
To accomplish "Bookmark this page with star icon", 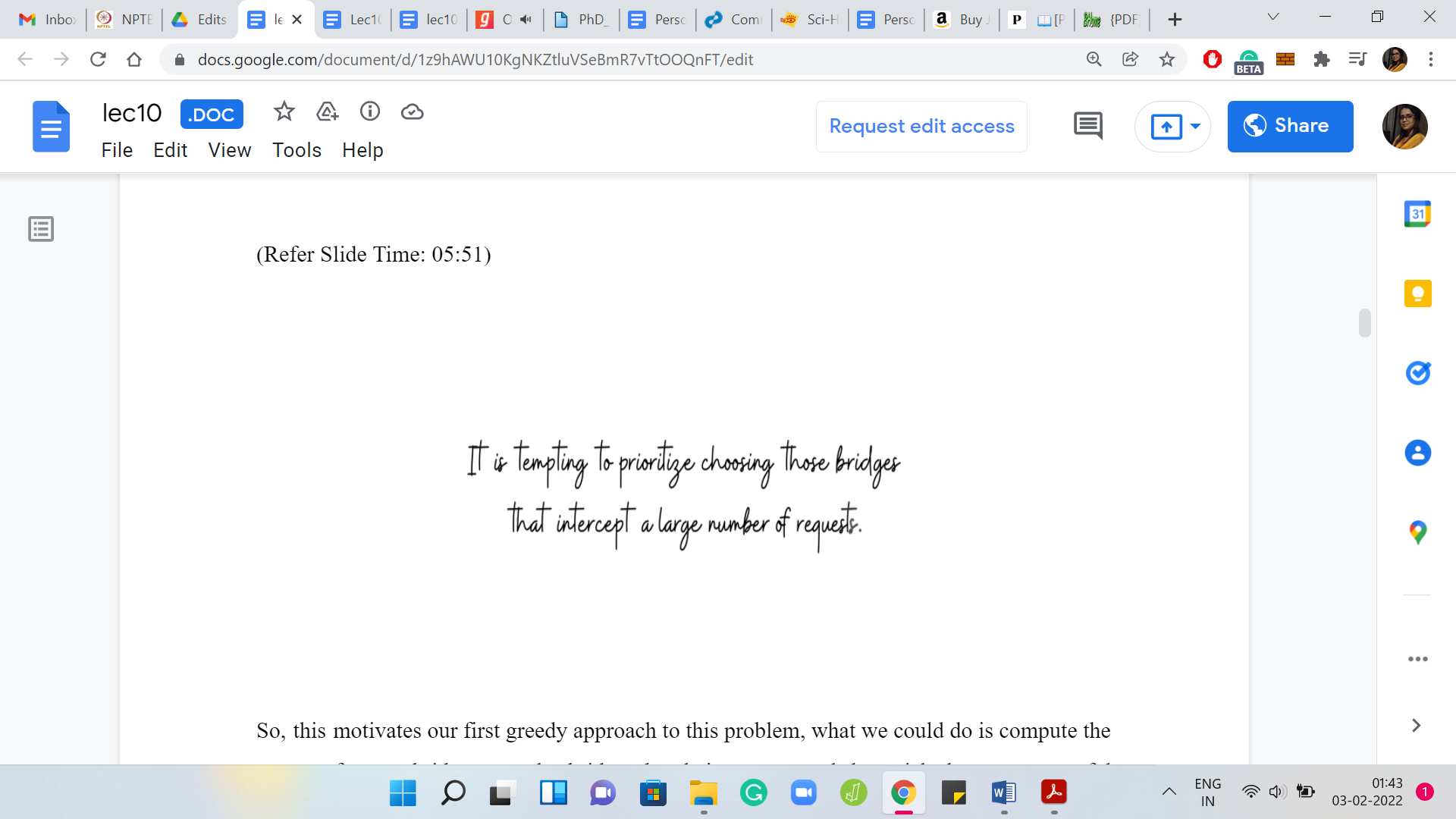I will (1166, 59).
